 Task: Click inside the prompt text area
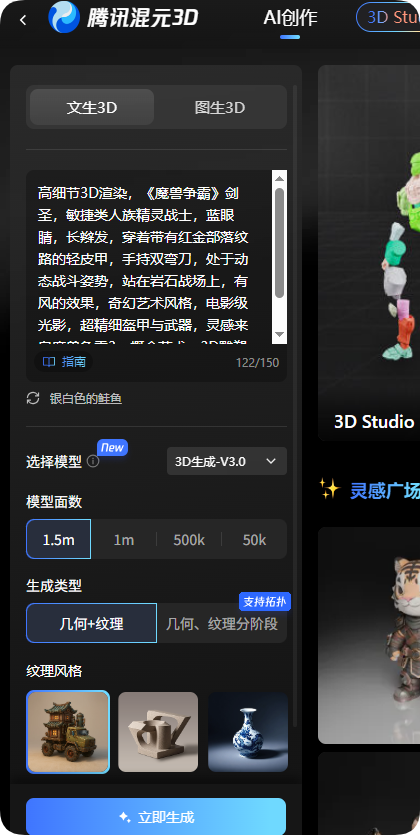tap(149, 257)
